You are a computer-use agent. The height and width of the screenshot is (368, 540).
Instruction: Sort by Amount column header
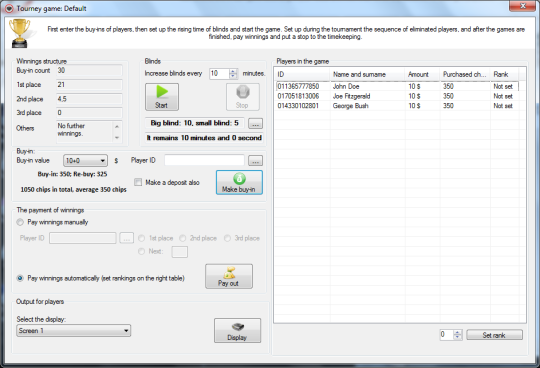pos(422,74)
